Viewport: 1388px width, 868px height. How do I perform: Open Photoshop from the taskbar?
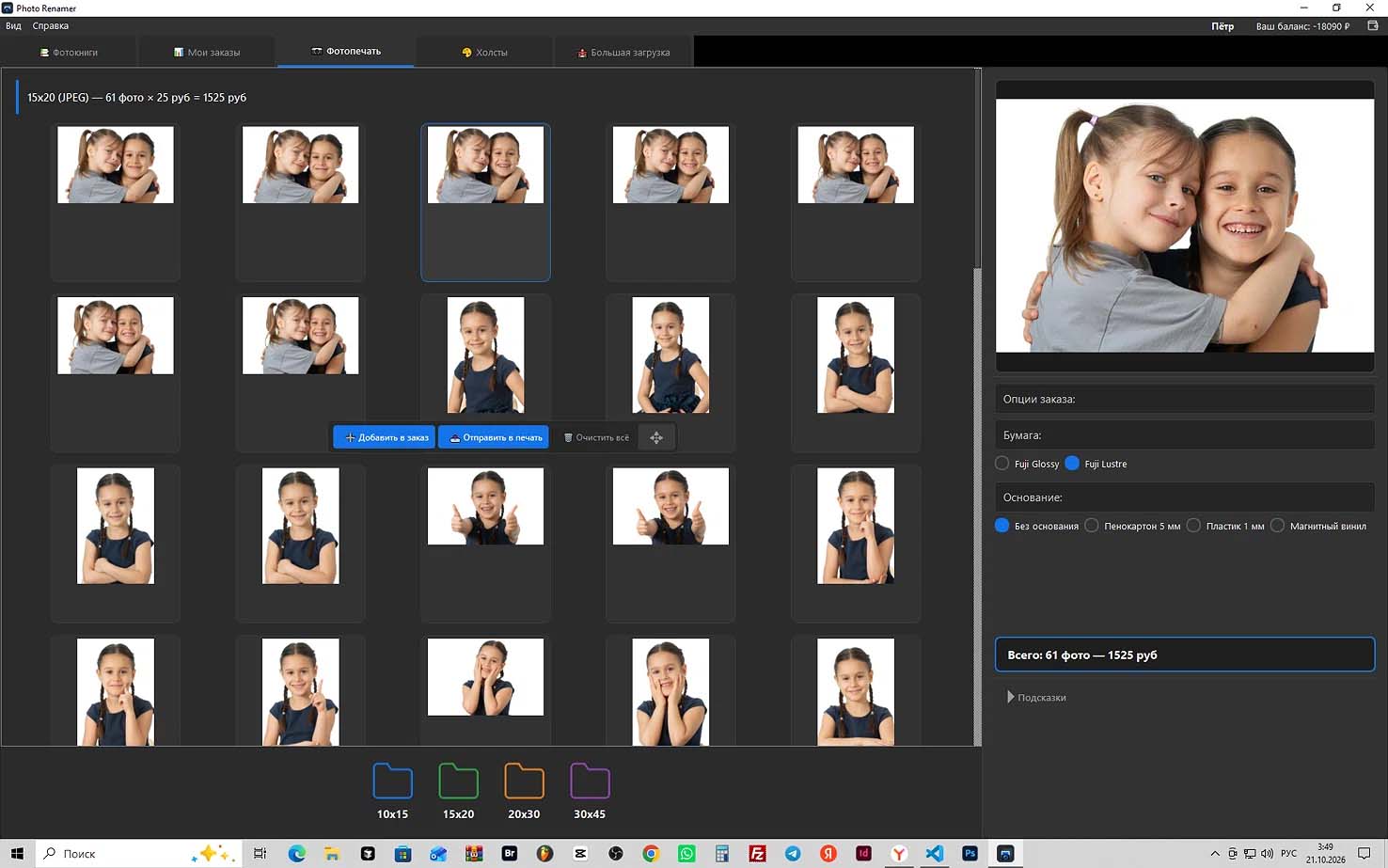pyautogui.click(x=970, y=854)
